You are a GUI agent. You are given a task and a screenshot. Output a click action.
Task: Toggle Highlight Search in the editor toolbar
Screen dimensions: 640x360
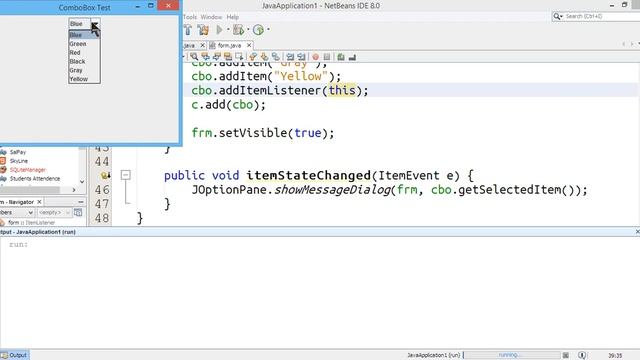coord(228,57)
